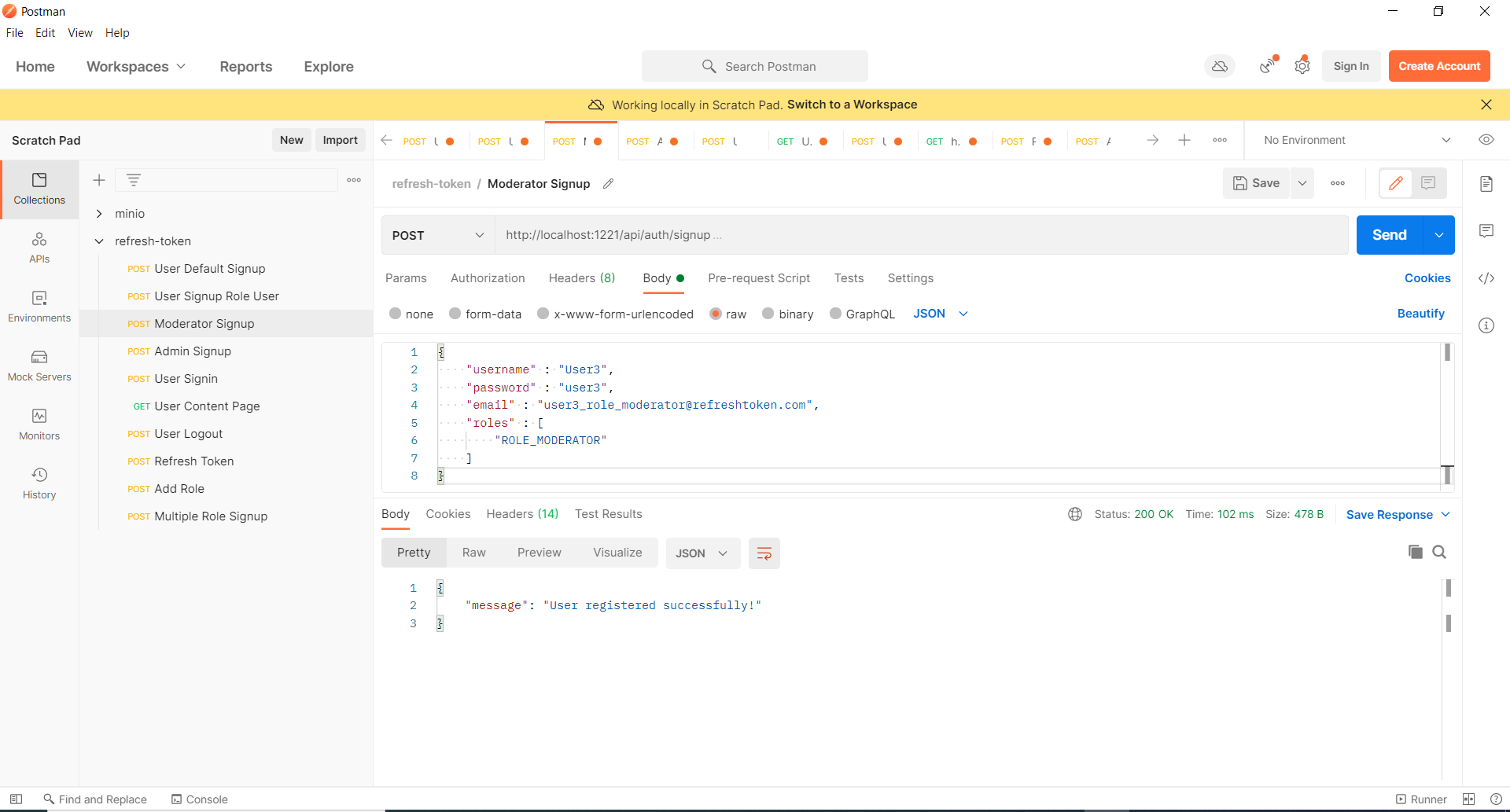Click the Cookies link
Image resolution: width=1510 pixels, height=812 pixels.
coord(1427,278)
